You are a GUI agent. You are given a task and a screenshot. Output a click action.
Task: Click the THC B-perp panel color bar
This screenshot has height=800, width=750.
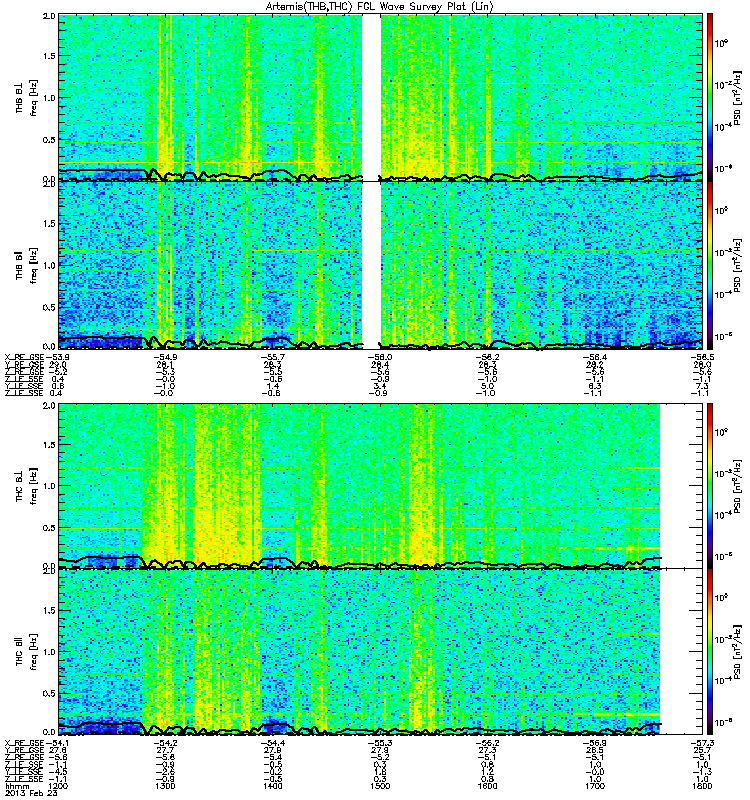(x=710, y=486)
